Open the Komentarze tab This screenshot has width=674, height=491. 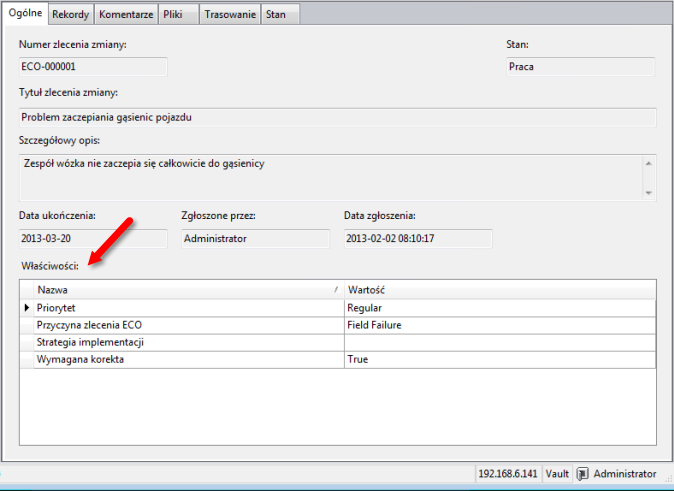(126, 15)
